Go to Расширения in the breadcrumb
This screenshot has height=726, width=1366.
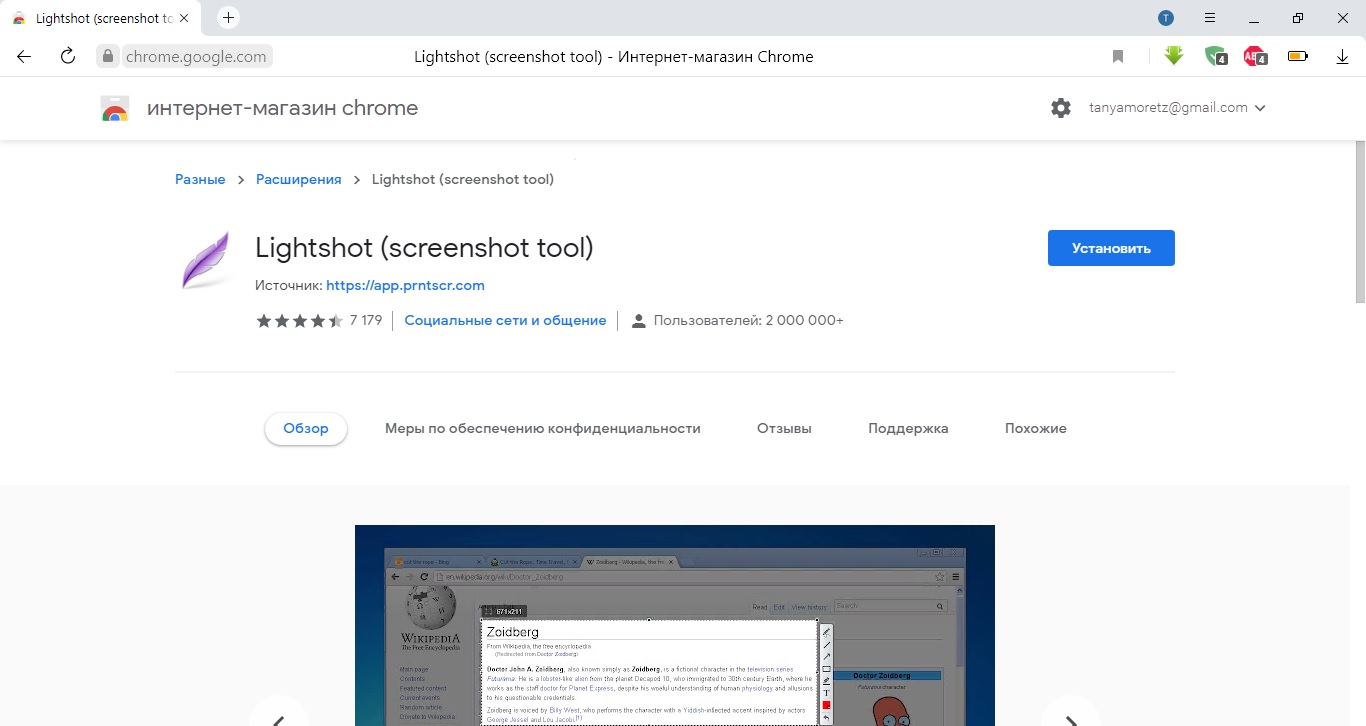pos(298,179)
